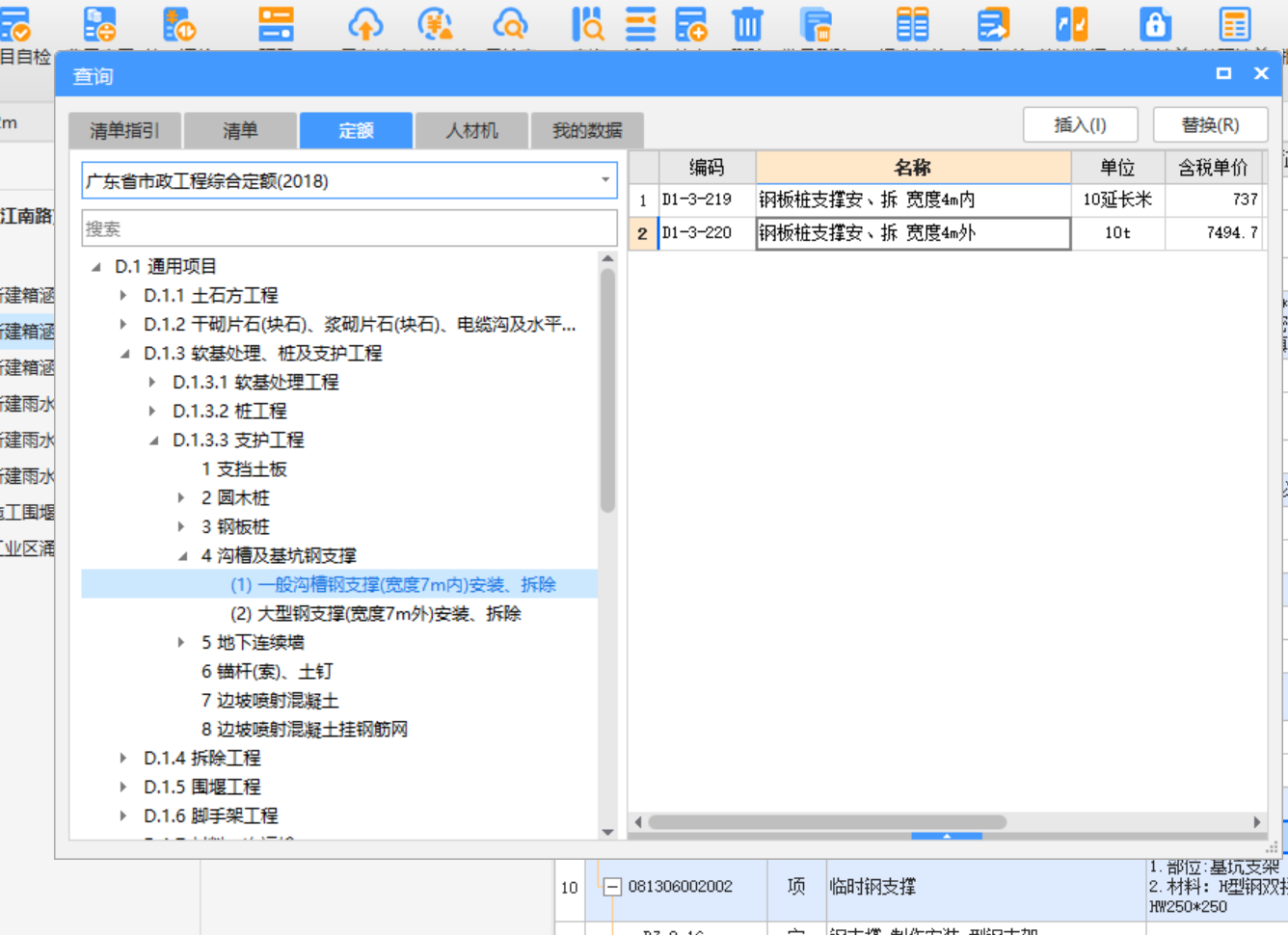Screen dimensions: 1288x935
Task: Expand the D.1.1 土石方工程 node
Action: [x=123, y=296]
